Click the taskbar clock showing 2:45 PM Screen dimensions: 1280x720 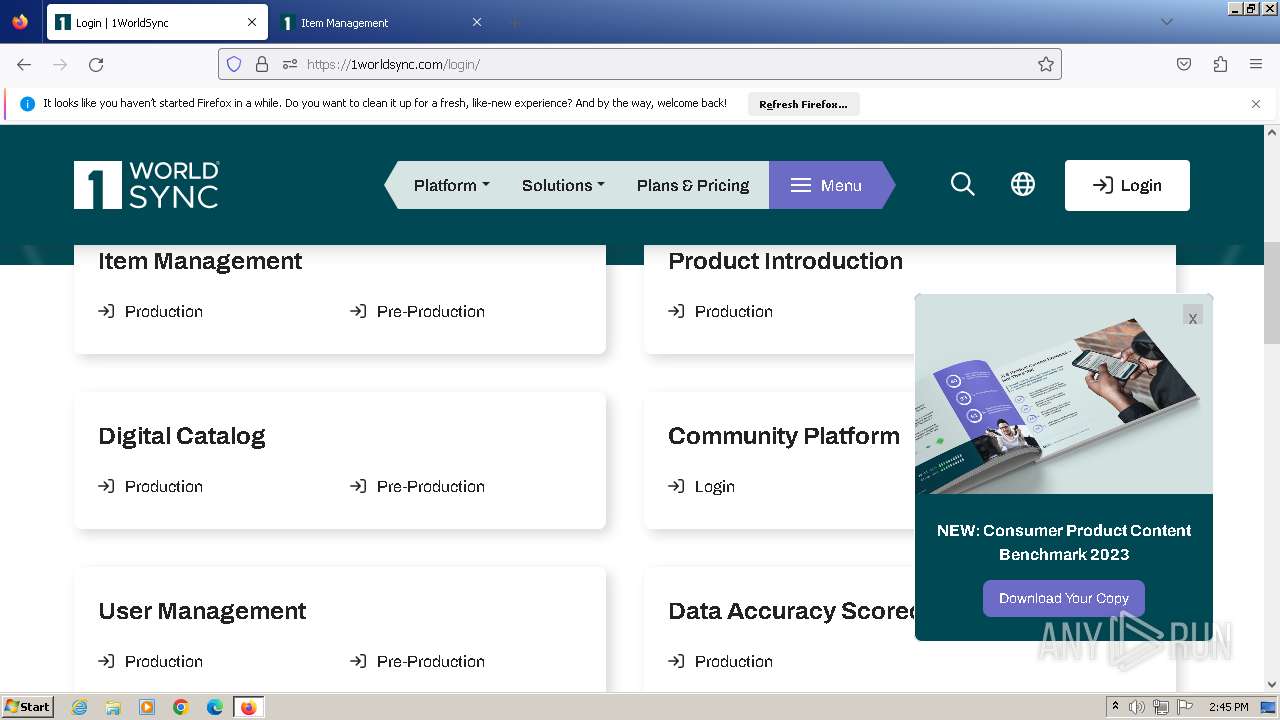pyautogui.click(x=1228, y=707)
